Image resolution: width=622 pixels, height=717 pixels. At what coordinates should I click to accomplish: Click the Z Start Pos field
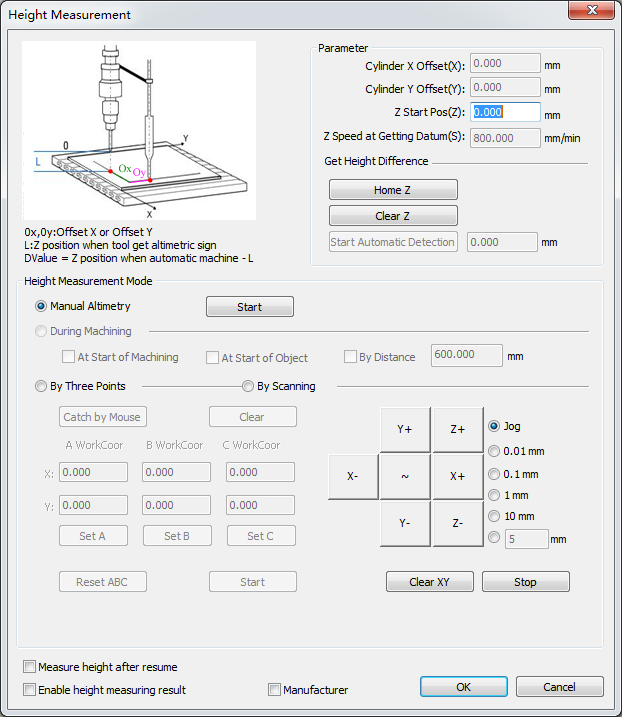[505, 112]
